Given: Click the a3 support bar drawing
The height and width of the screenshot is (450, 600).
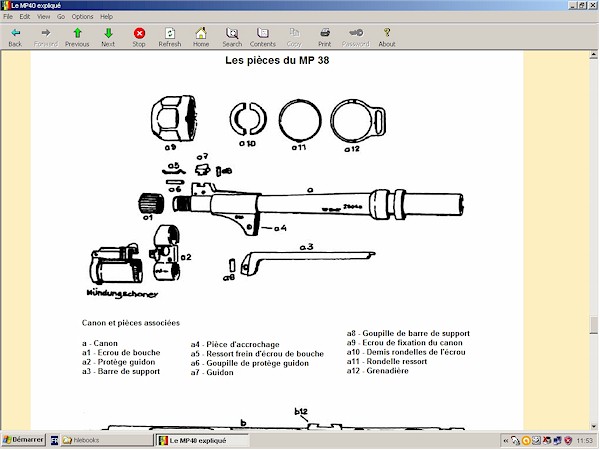Looking at the screenshot, I should click(x=308, y=262).
